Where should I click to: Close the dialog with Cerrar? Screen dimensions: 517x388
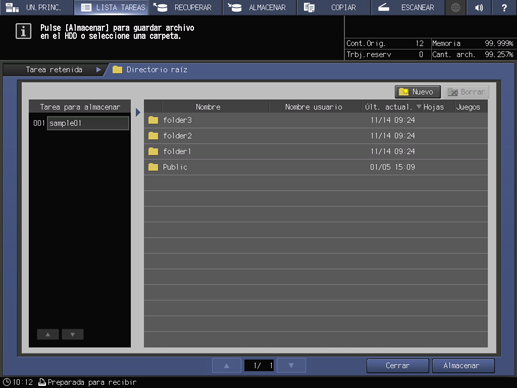point(397,366)
